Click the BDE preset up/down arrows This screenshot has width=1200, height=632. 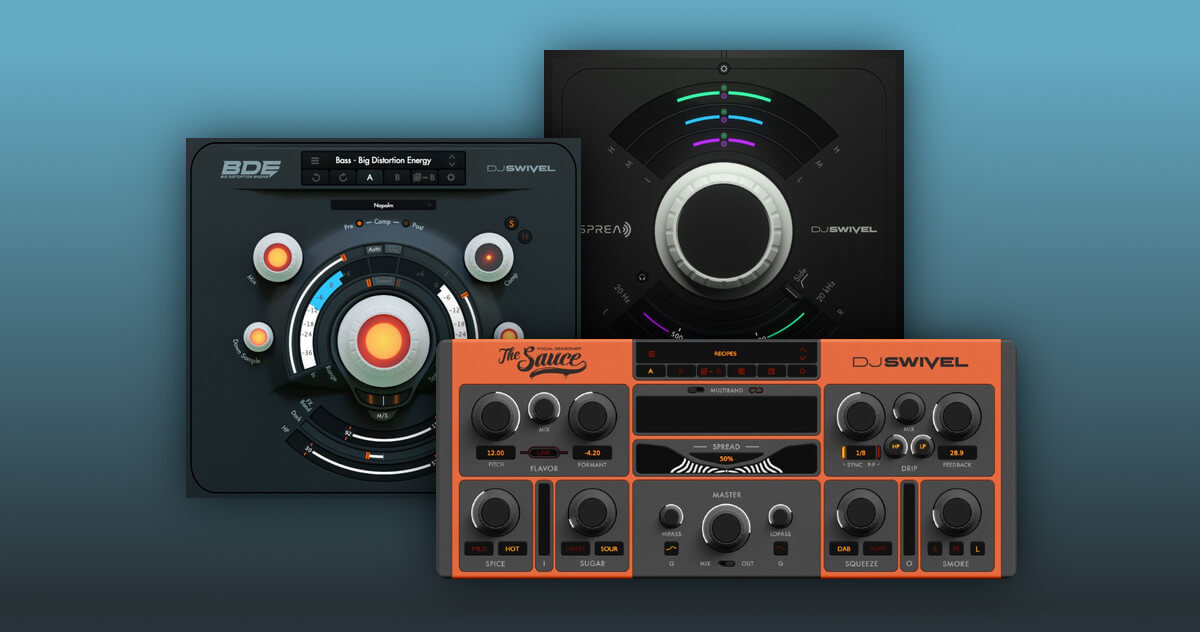pyautogui.click(x=452, y=160)
